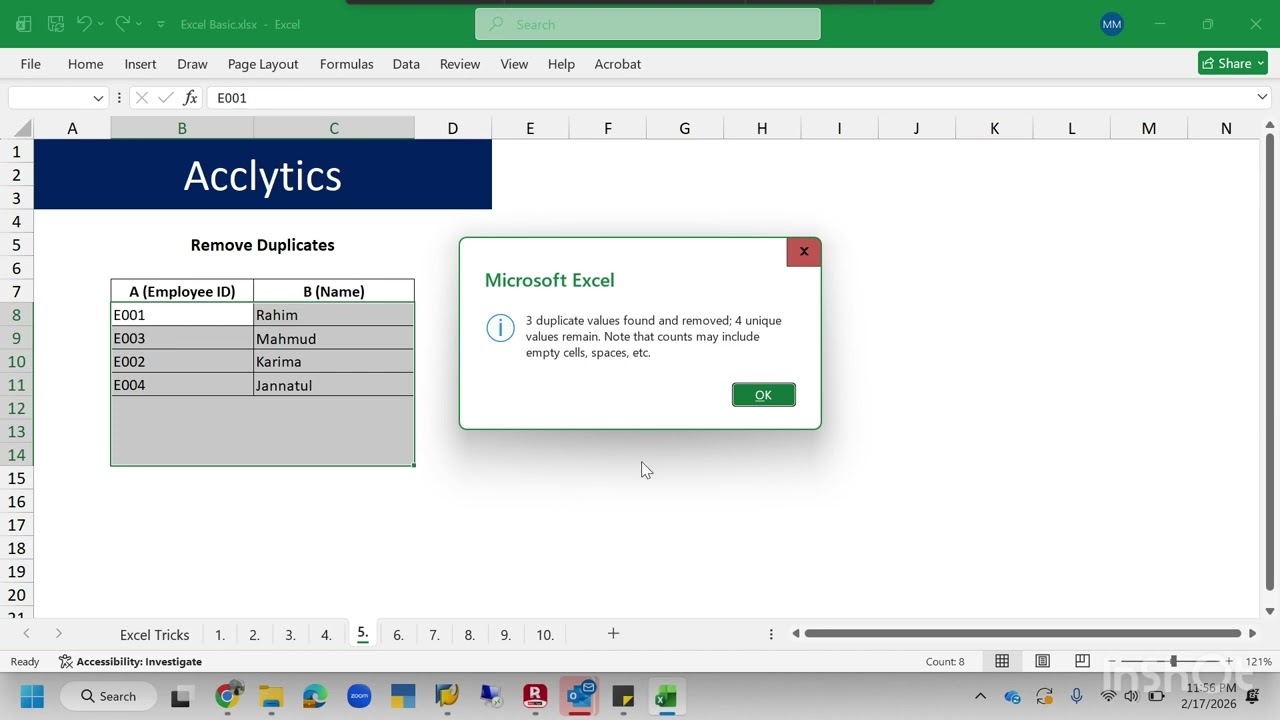Click previous sheet navigation arrow
The image size is (1280, 720).
[26, 634]
